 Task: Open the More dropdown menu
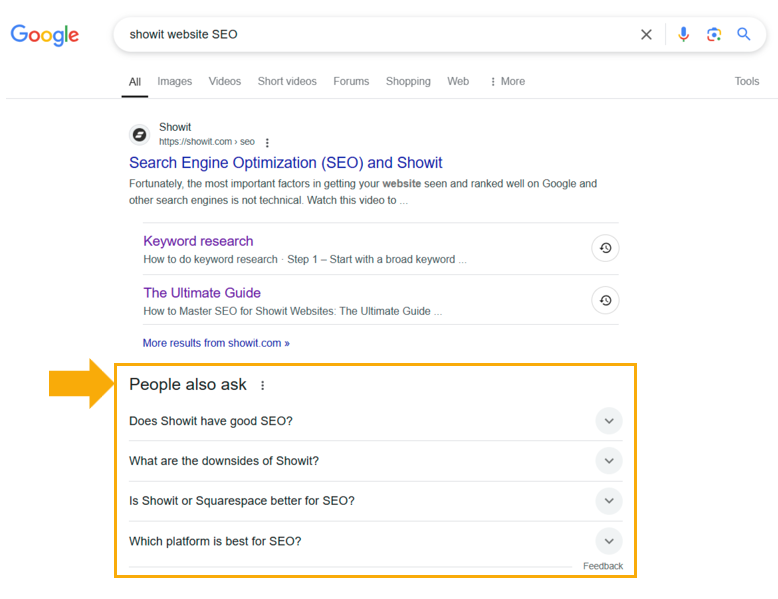507,81
